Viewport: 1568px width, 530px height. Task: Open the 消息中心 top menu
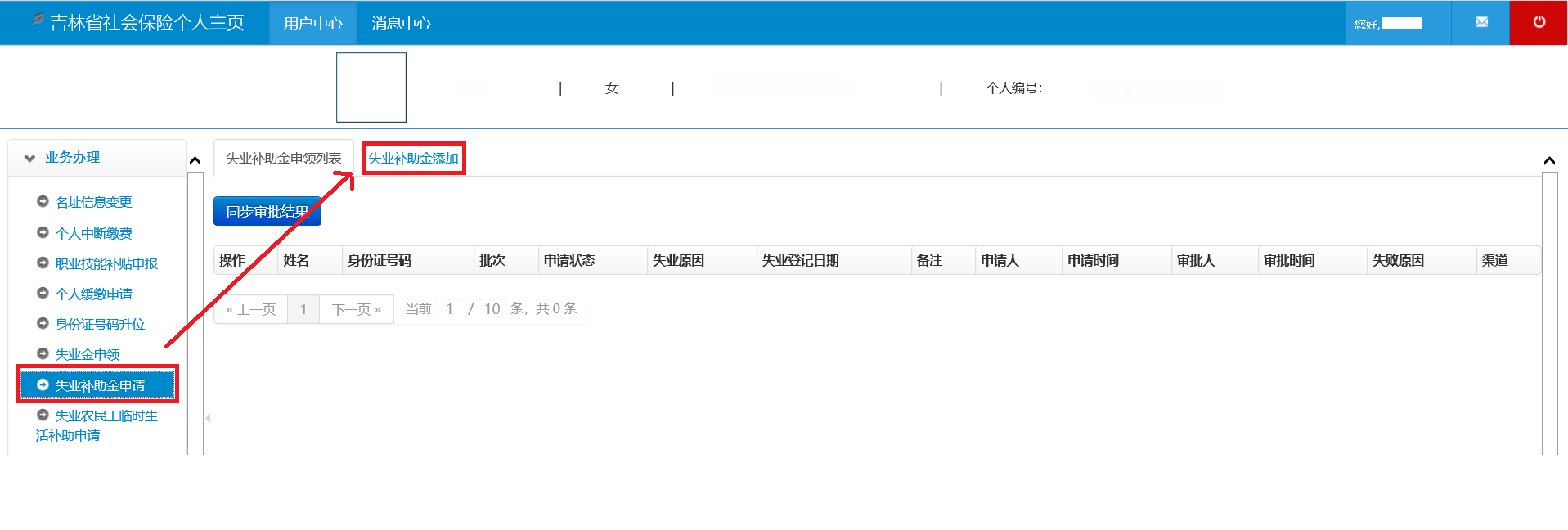[401, 24]
